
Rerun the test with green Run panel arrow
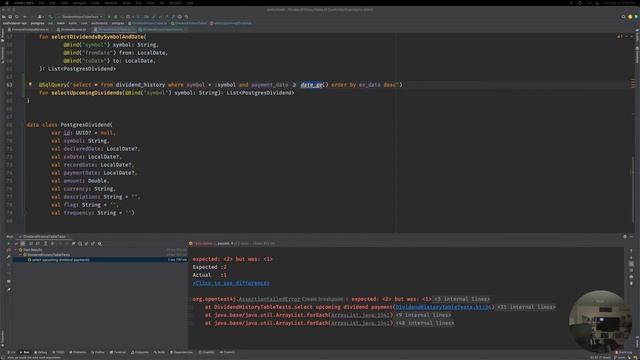coord(9,244)
